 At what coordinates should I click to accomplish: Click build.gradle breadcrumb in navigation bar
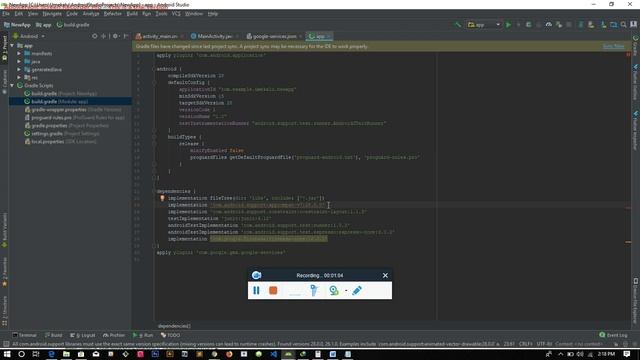coord(73,25)
